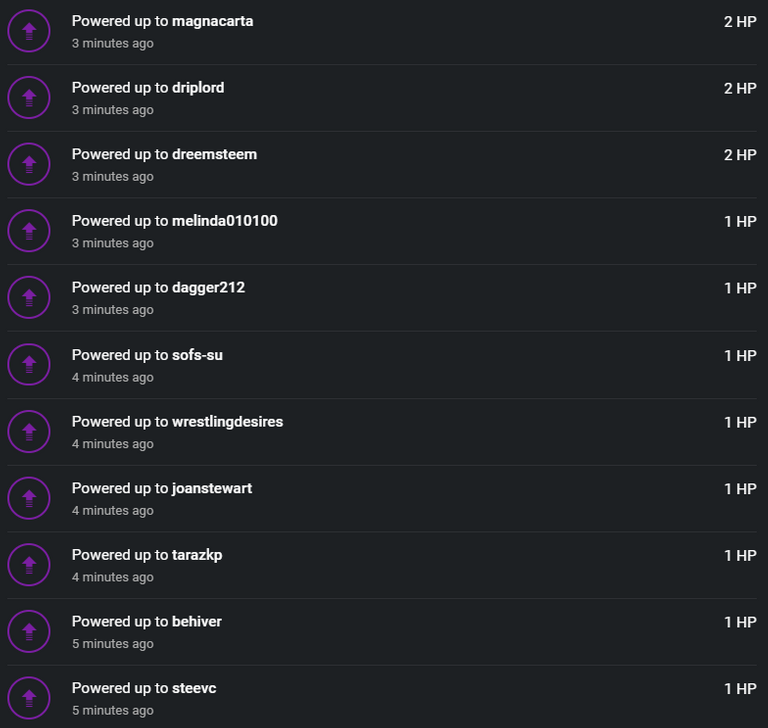Select the power-up icon for wrestlingdesires
The width and height of the screenshot is (768, 728).
coord(29,431)
